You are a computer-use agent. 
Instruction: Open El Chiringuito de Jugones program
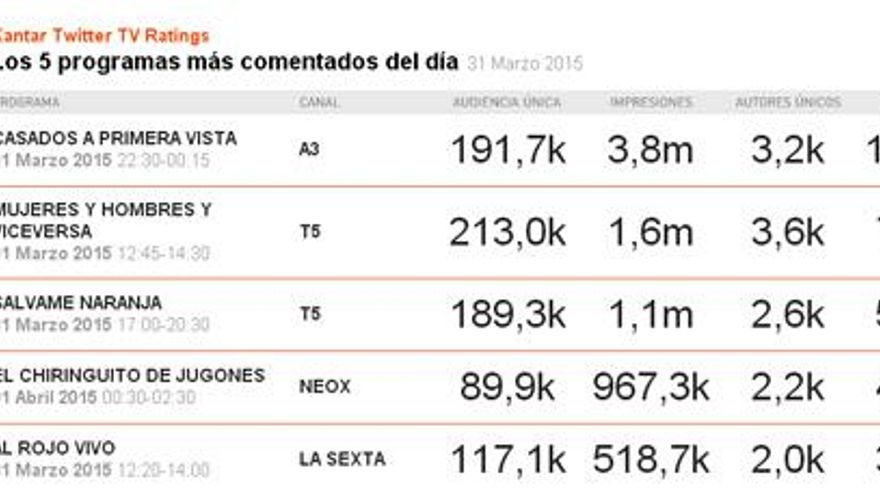tap(132, 376)
